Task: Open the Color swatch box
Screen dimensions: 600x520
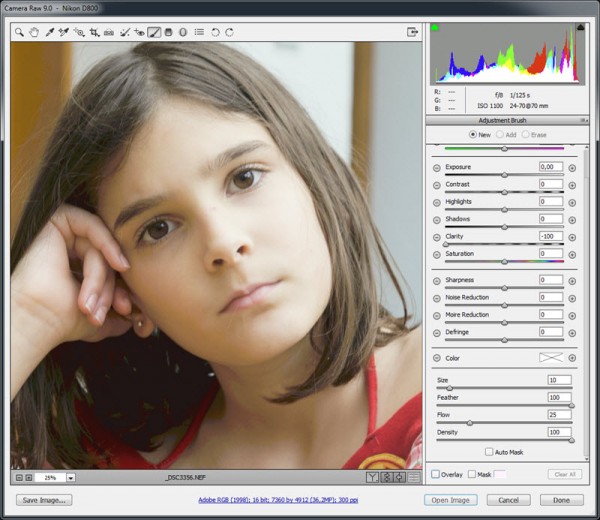Action: [x=551, y=358]
